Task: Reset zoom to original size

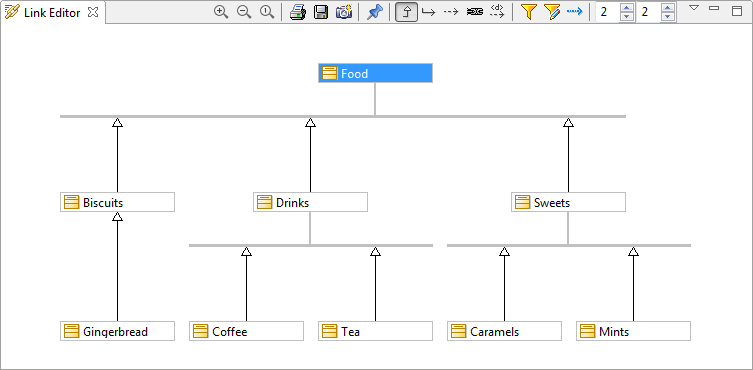Action: click(x=267, y=12)
